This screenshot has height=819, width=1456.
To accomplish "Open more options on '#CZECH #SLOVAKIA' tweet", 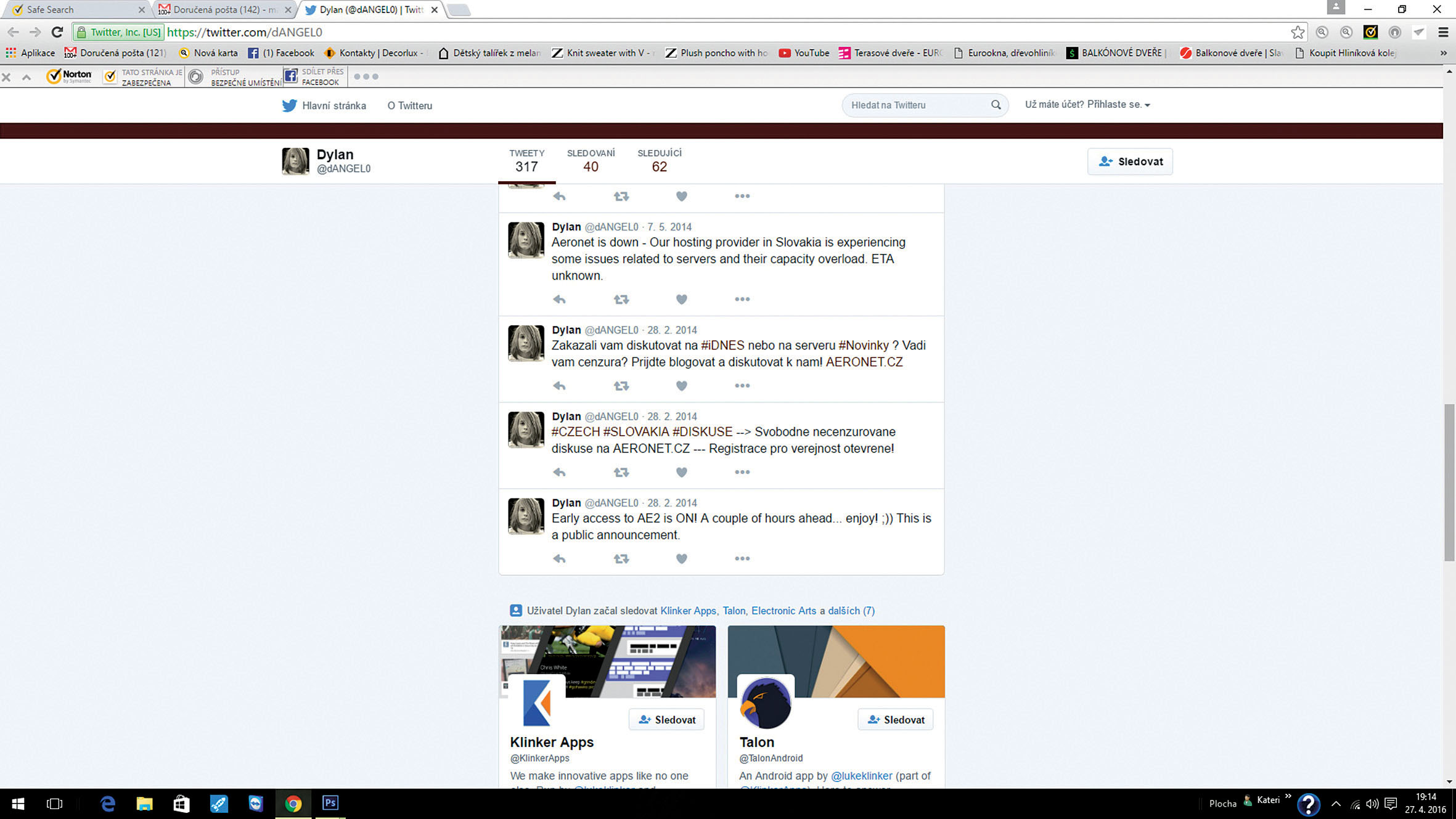I will (x=742, y=472).
